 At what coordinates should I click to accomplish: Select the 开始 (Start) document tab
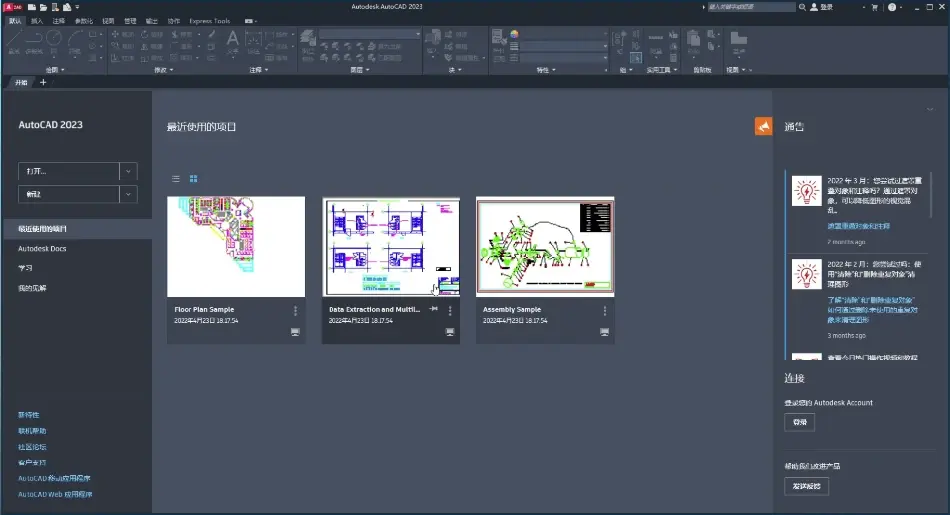[21, 82]
